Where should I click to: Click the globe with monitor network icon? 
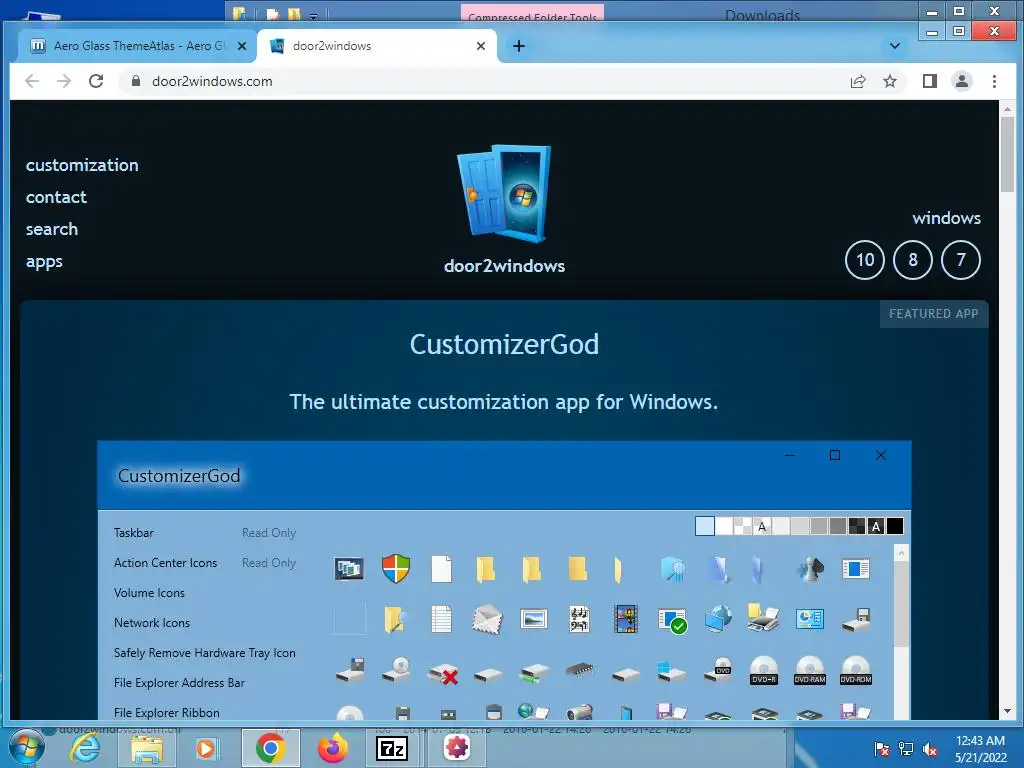click(718, 618)
